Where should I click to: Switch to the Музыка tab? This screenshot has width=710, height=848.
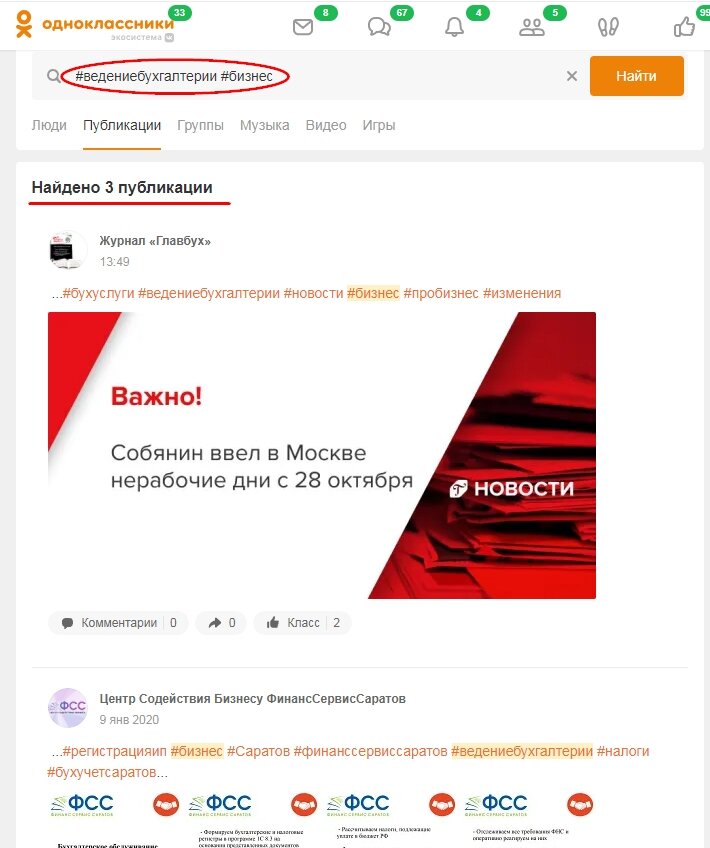coord(264,125)
